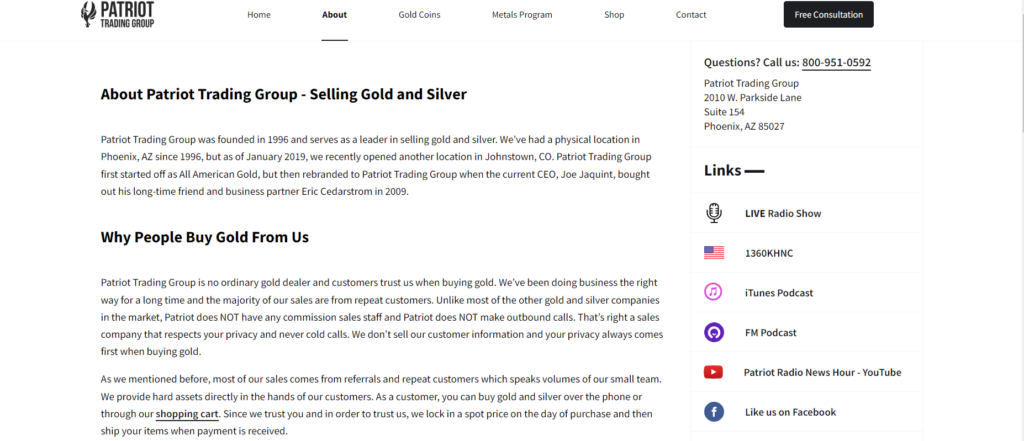1024x441 pixels.
Task: Open the Home menu item
Action: tap(259, 14)
